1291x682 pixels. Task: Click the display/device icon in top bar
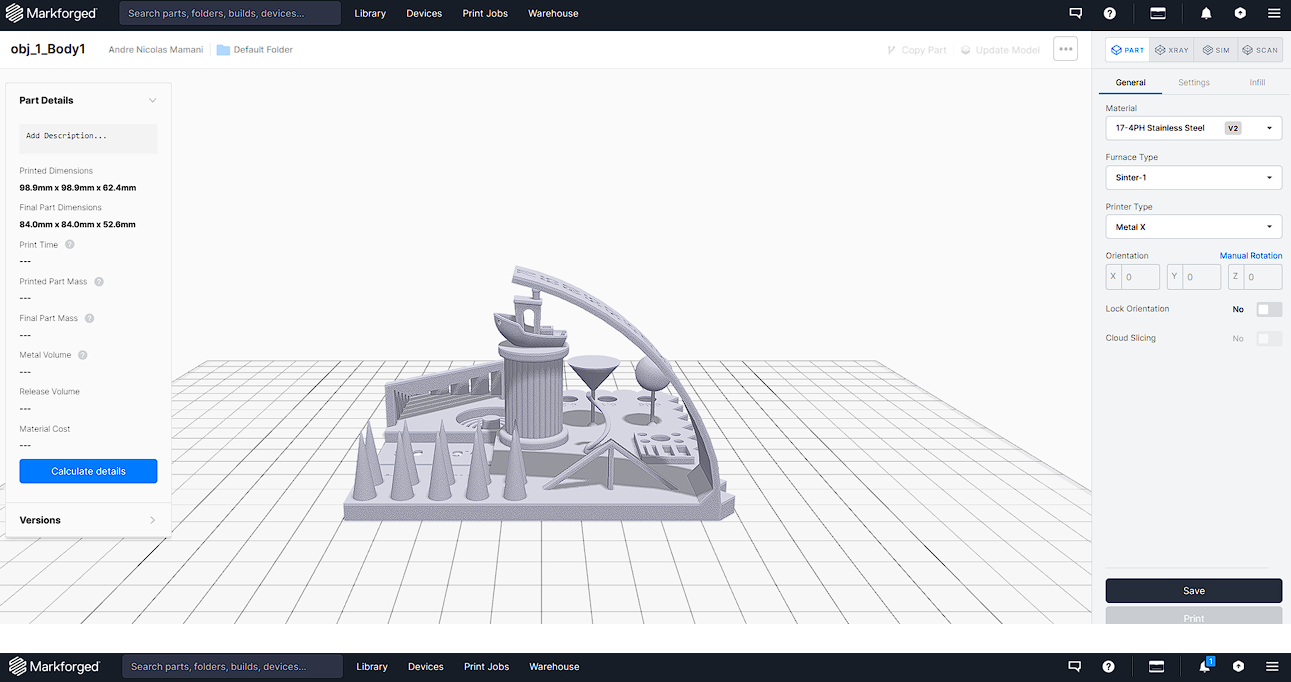click(x=1157, y=13)
